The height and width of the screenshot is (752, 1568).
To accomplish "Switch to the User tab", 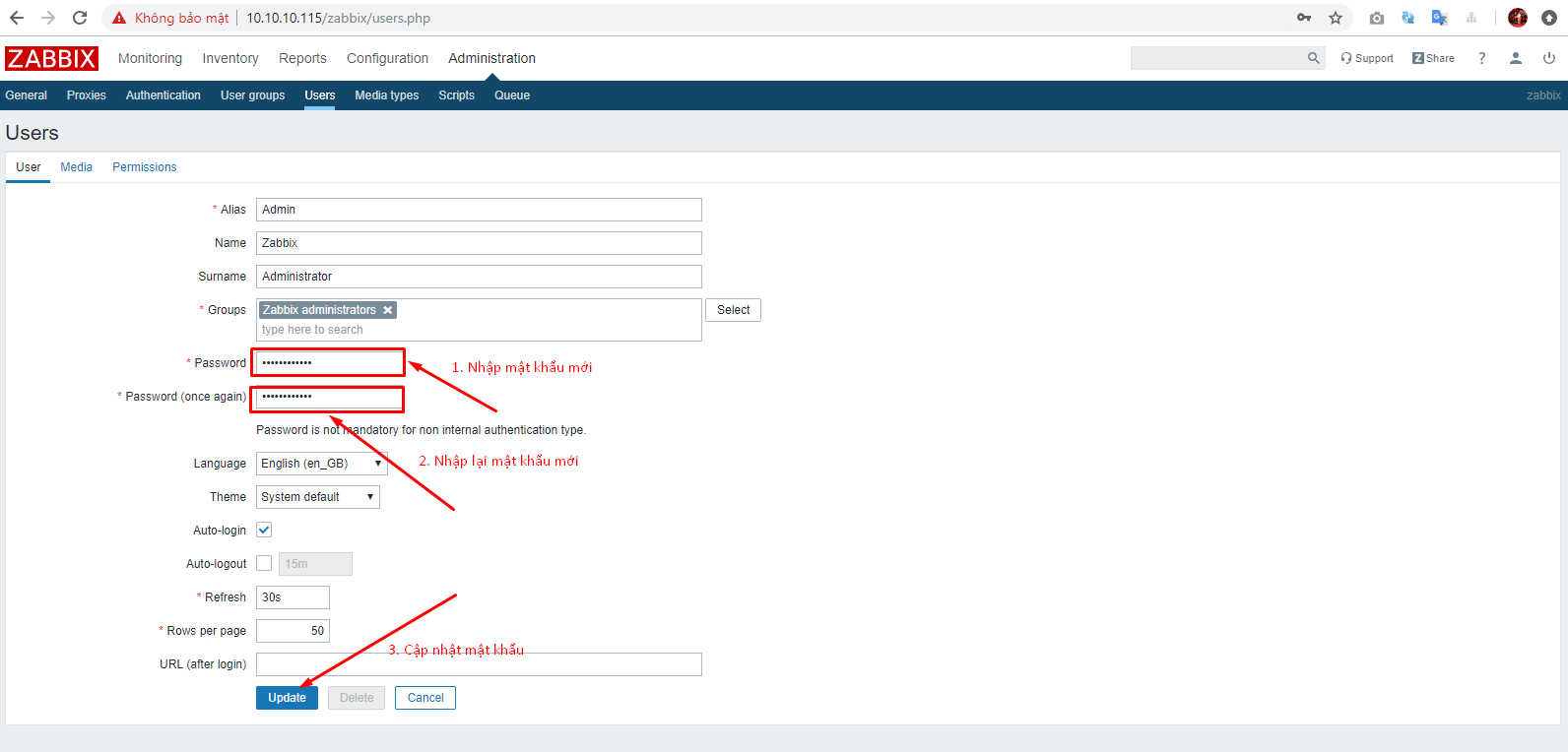I will point(29,167).
